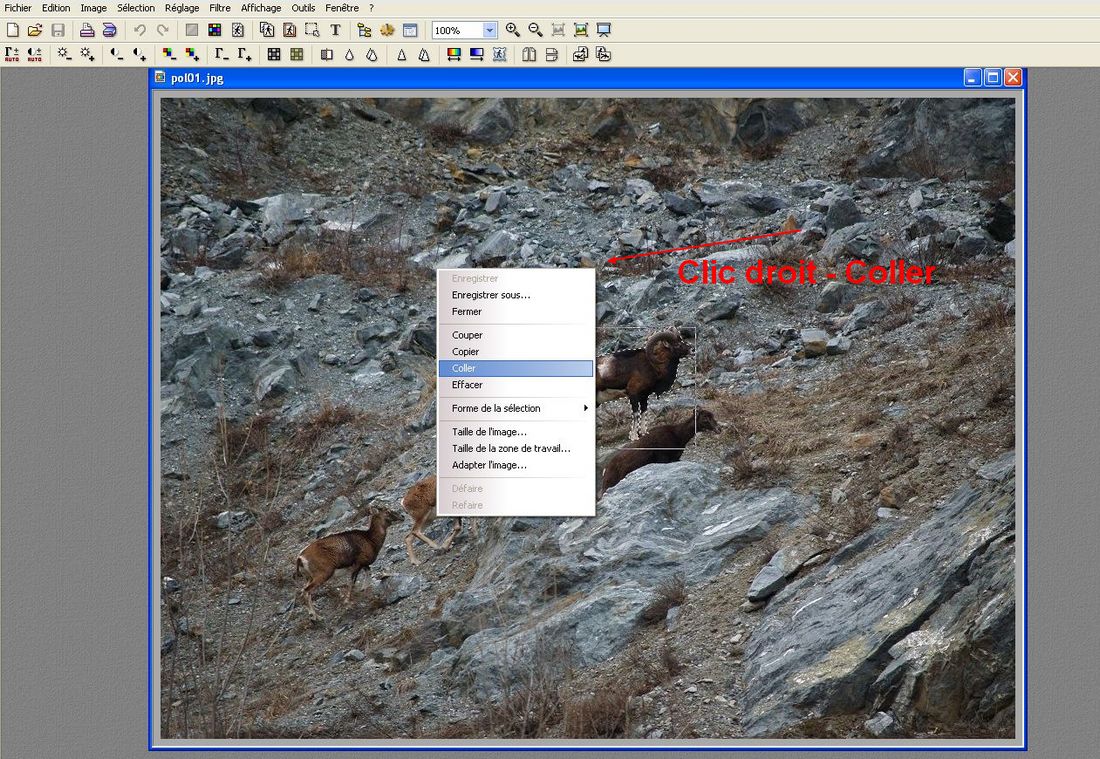Click the Zoom out magnifier icon
This screenshot has height=759, width=1100.
pos(535,30)
